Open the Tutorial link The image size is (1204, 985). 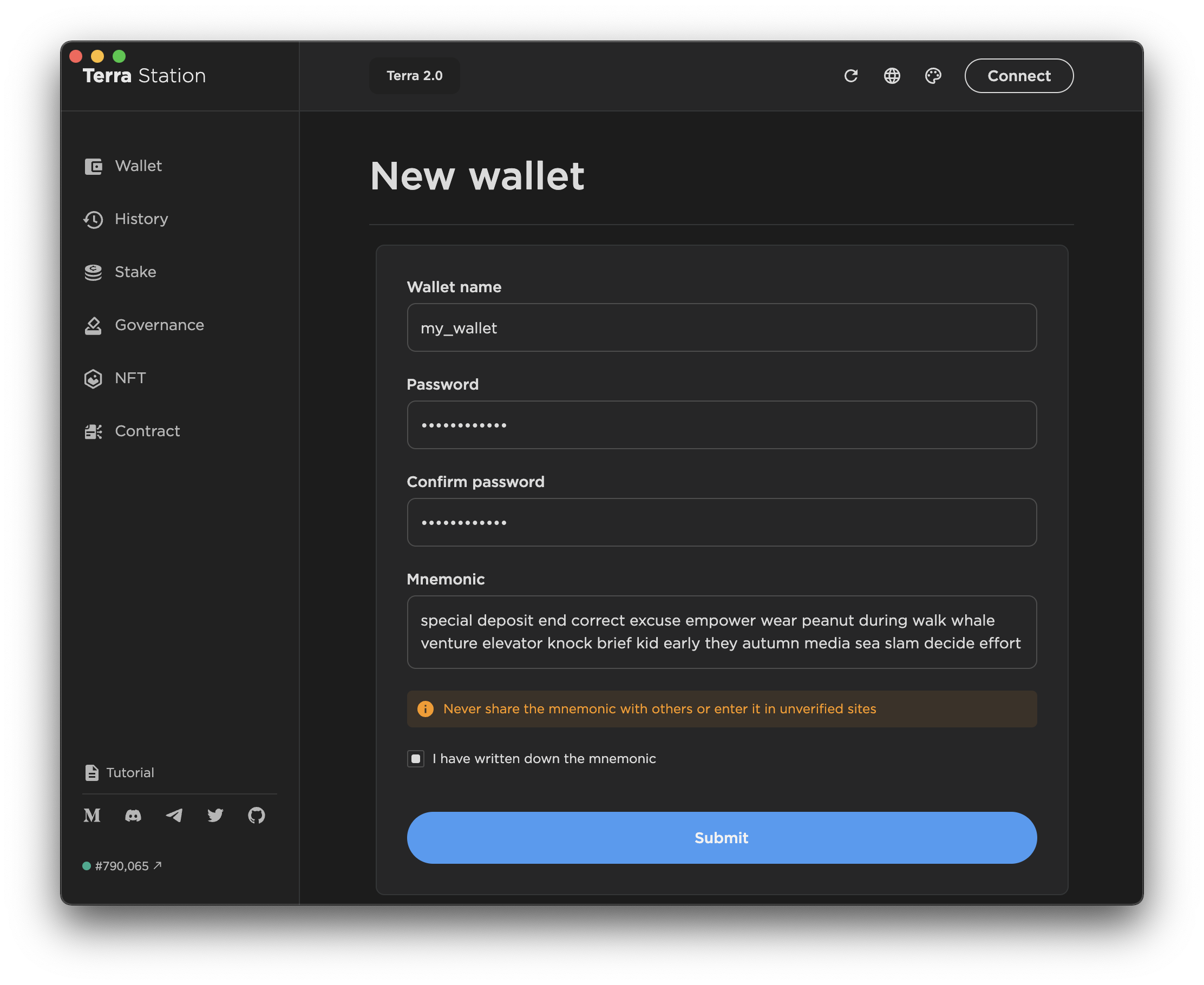(x=129, y=772)
